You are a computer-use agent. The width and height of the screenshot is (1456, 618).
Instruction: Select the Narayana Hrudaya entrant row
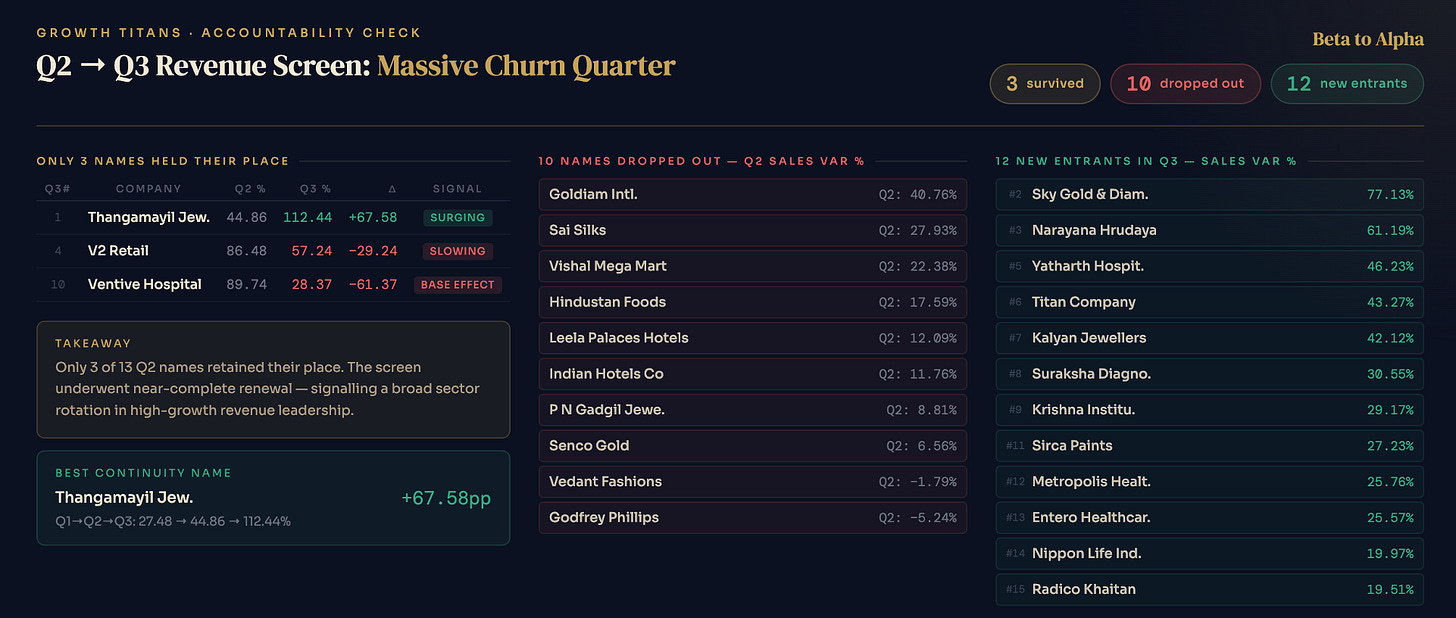(x=1210, y=230)
